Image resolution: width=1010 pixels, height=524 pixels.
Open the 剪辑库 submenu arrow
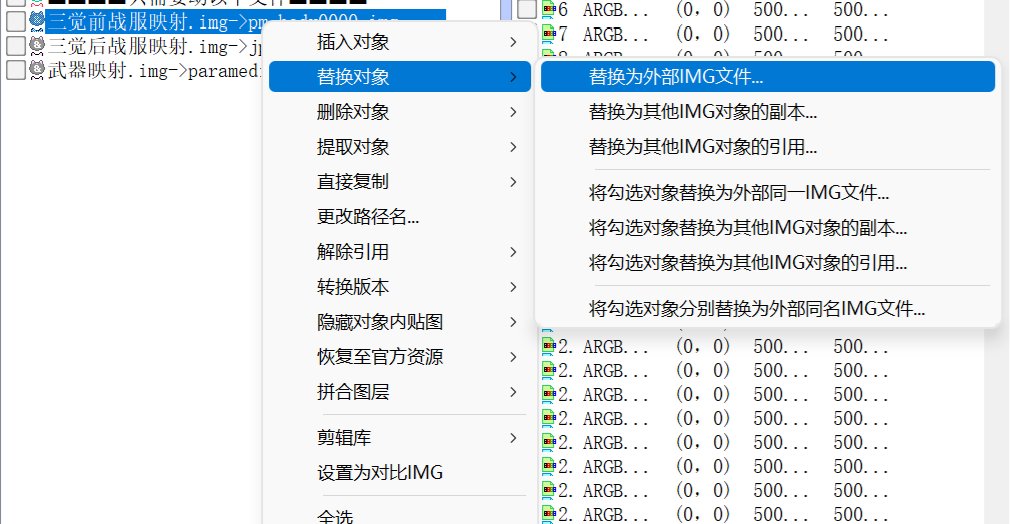pos(513,438)
